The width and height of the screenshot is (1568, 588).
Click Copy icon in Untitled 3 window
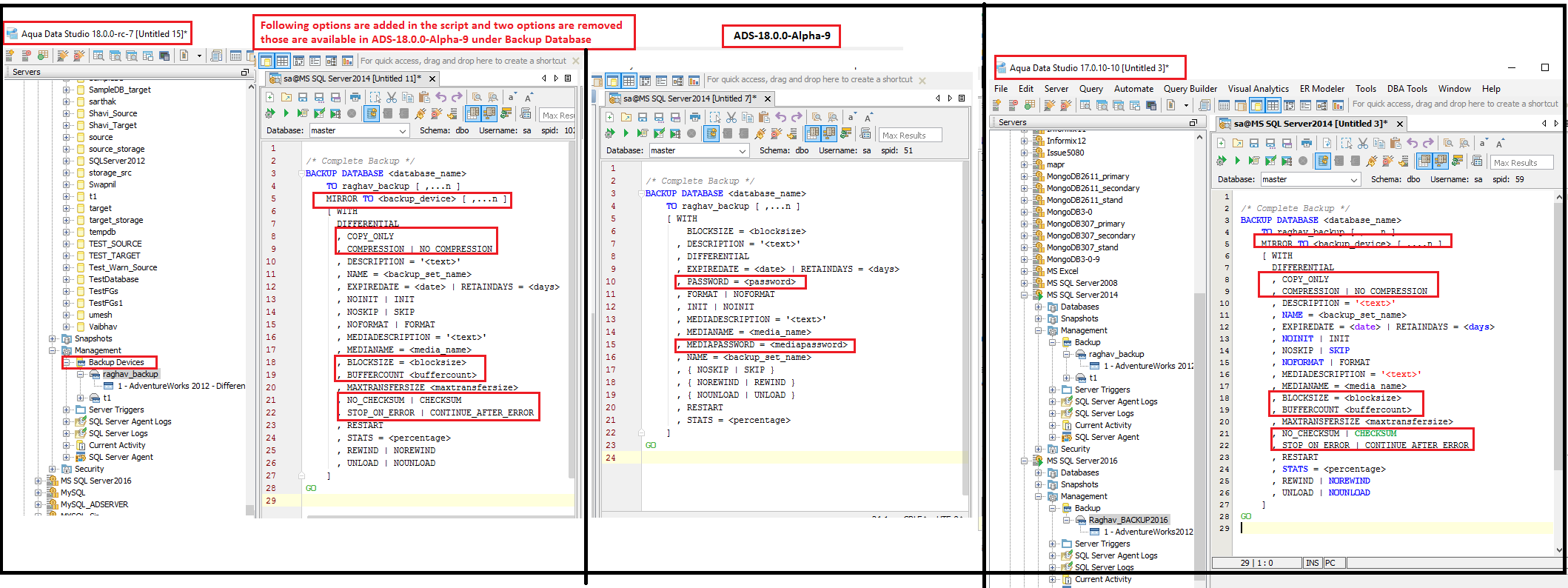coord(1379,143)
